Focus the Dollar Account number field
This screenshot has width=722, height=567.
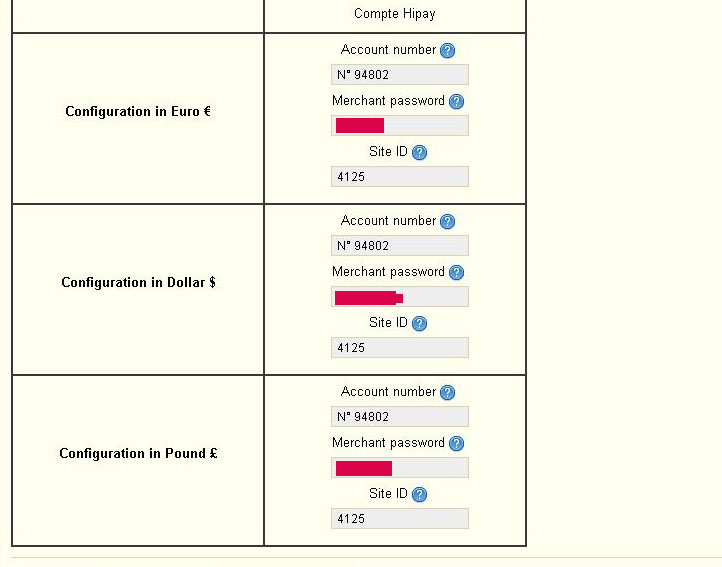(400, 246)
